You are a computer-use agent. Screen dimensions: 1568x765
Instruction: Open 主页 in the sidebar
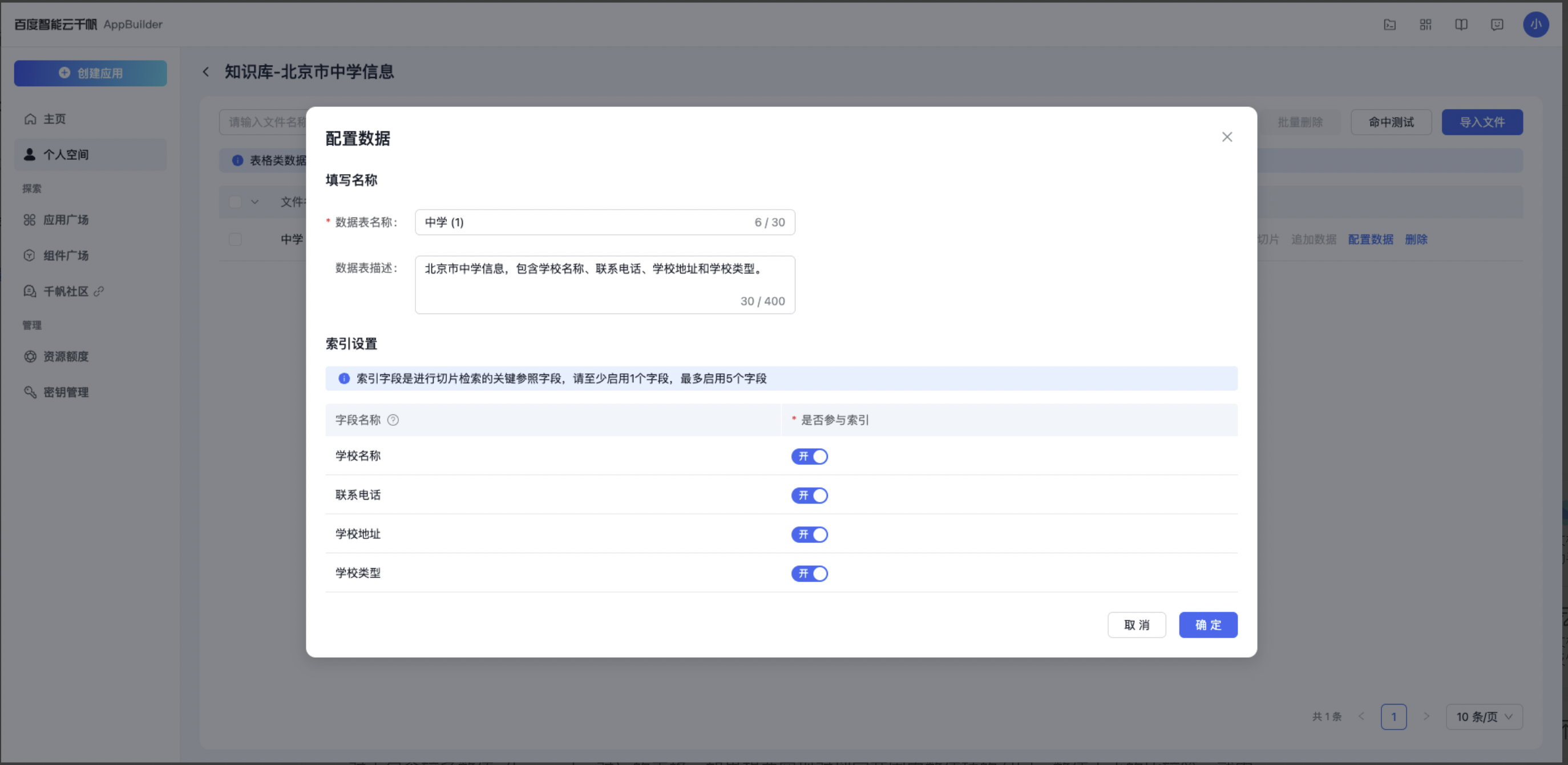point(91,119)
